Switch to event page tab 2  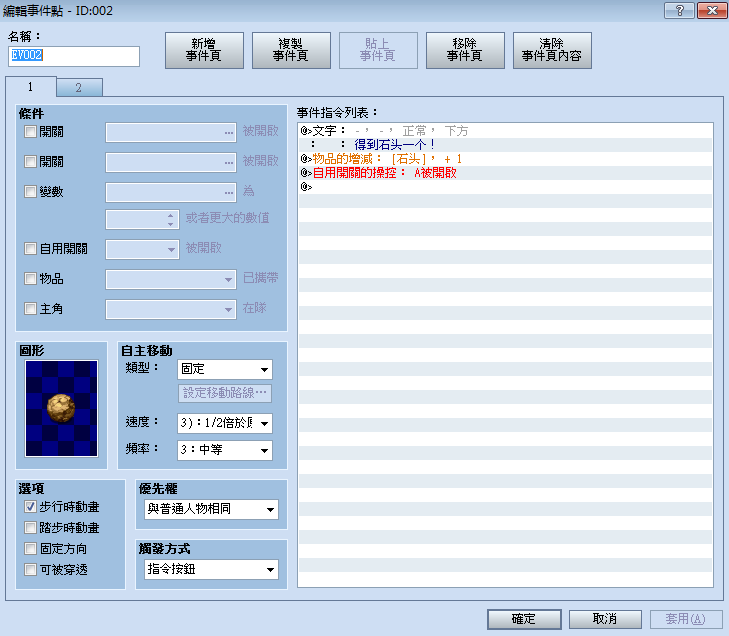point(79,87)
